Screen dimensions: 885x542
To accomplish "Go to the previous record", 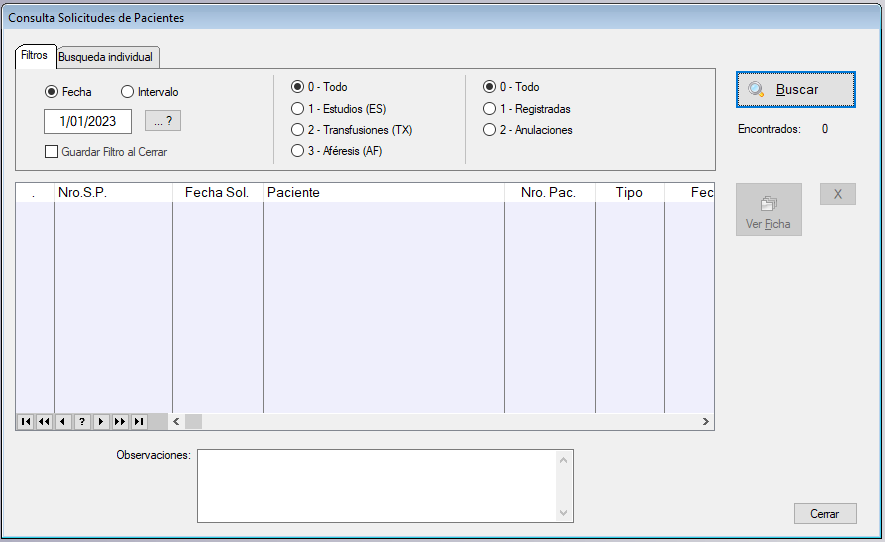I will coord(63,422).
